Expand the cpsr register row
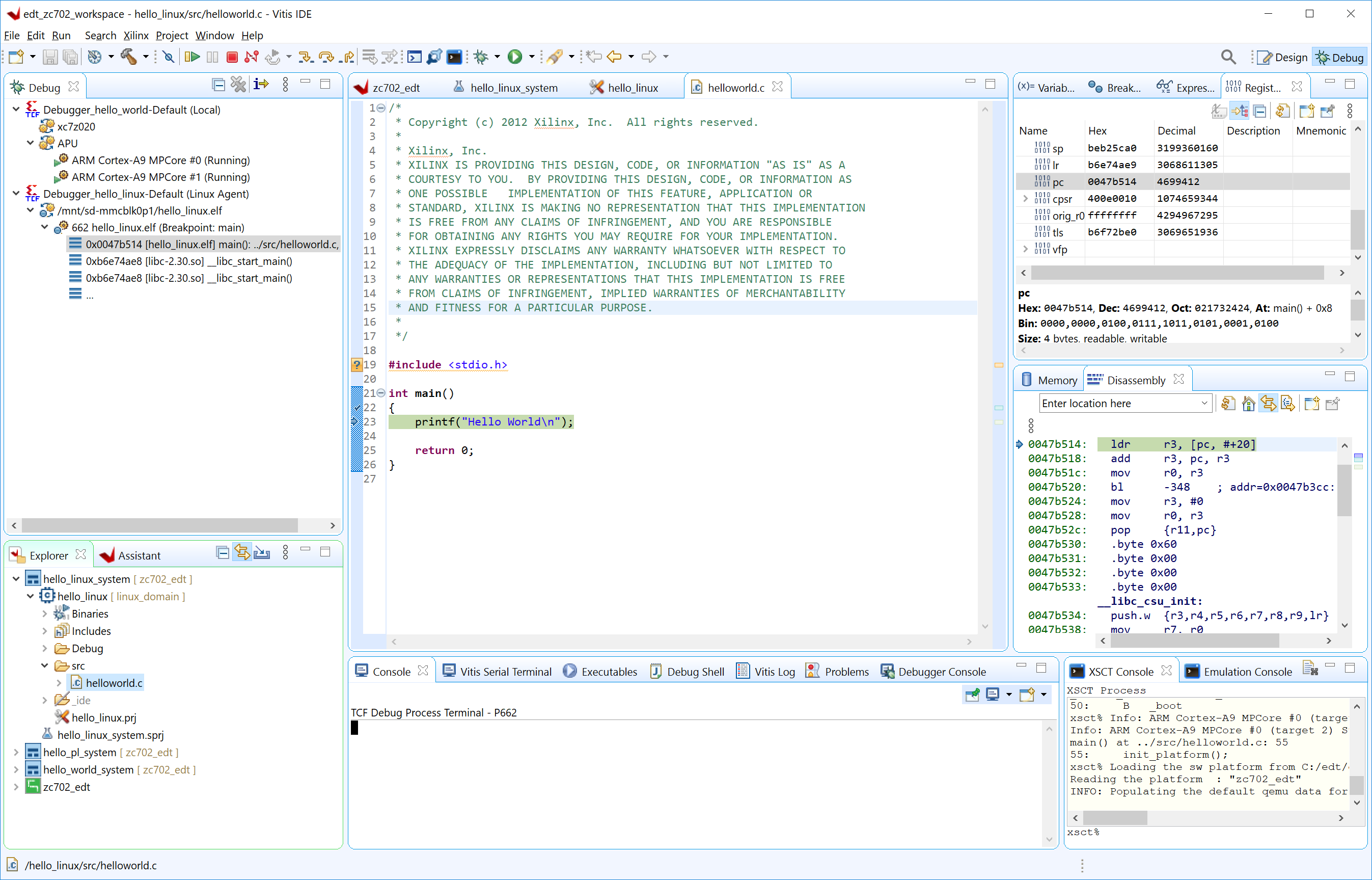Image resolution: width=1372 pixels, height=880 pixels. [1025, 198]
